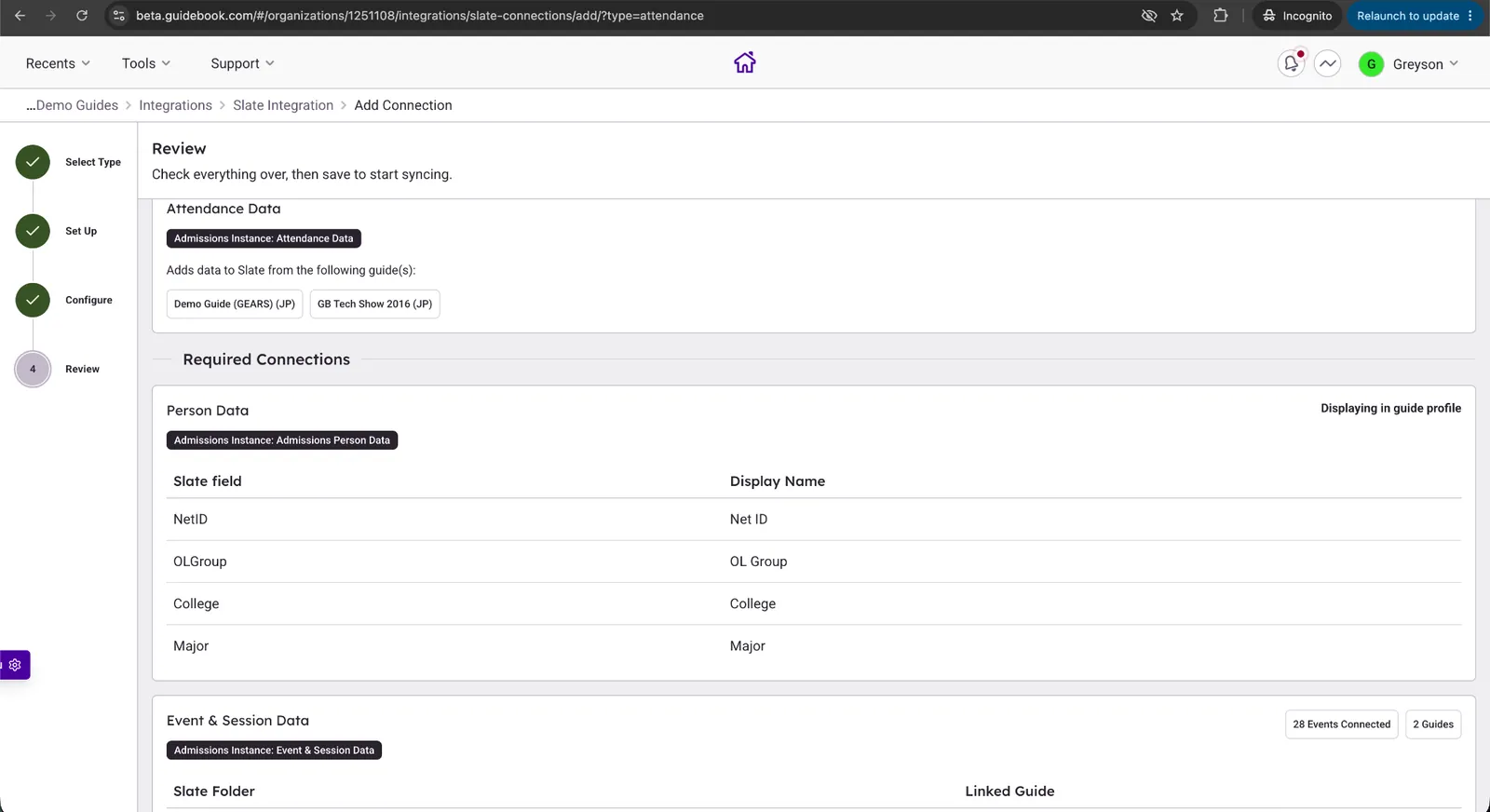Click the GB Tech Show 2016 (JP) chip
Viewport: 1490px width, 812px height.
374,304
